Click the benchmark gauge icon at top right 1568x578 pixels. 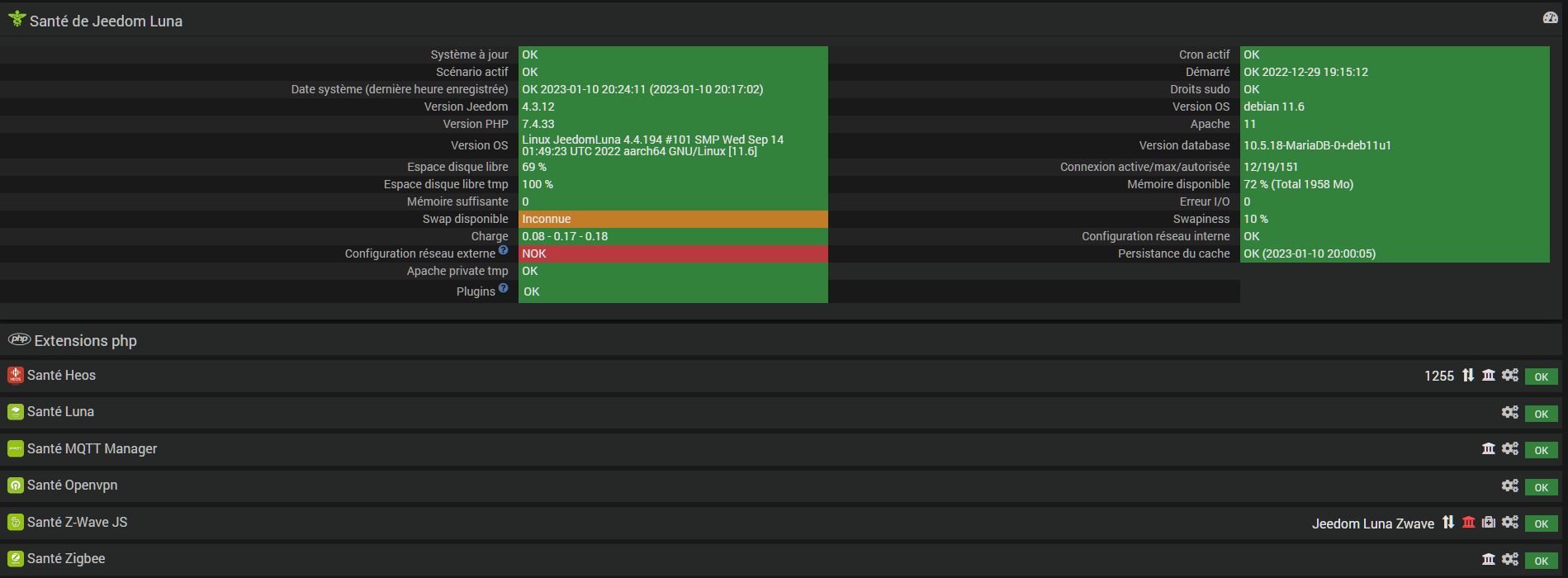coord(1550,18)
